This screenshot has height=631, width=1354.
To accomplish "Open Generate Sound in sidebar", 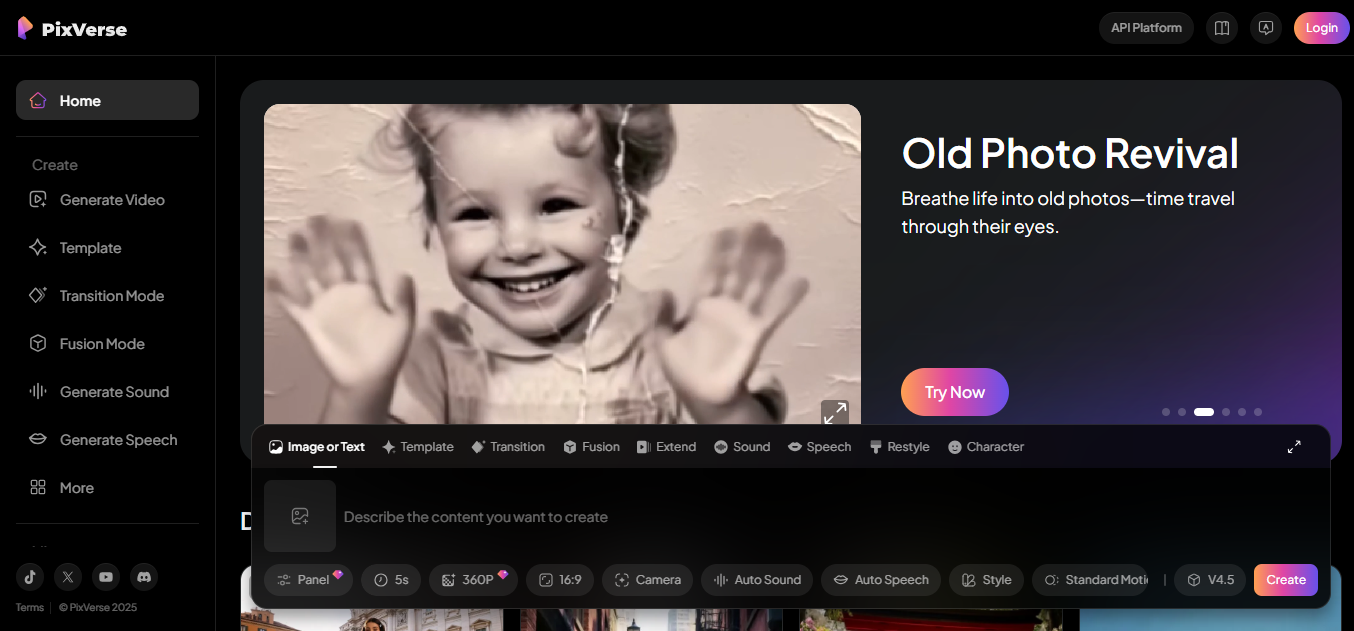I will (x=107, y=392).
